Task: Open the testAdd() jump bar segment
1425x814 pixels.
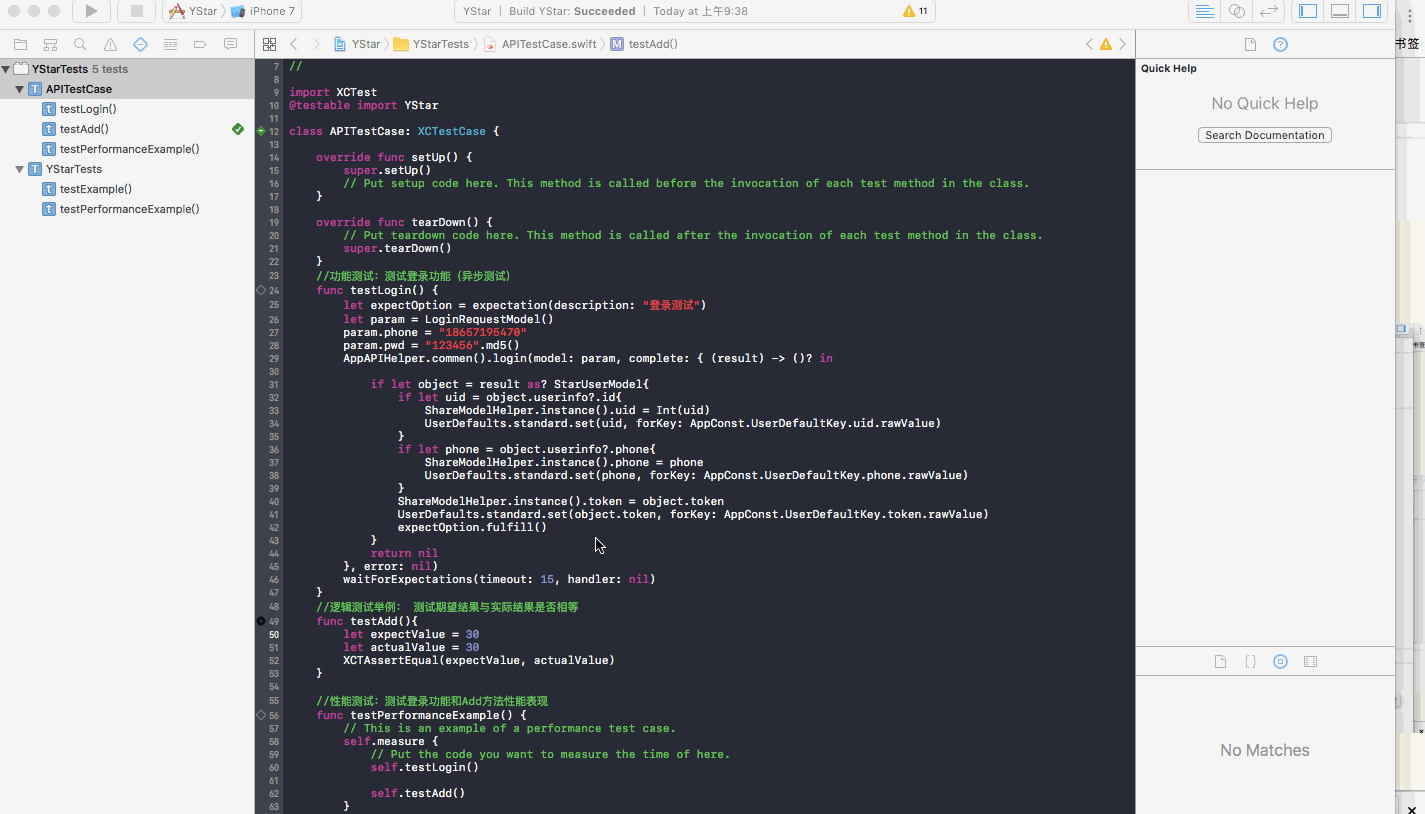Action: pyautogui.click(x=652, y=44)
